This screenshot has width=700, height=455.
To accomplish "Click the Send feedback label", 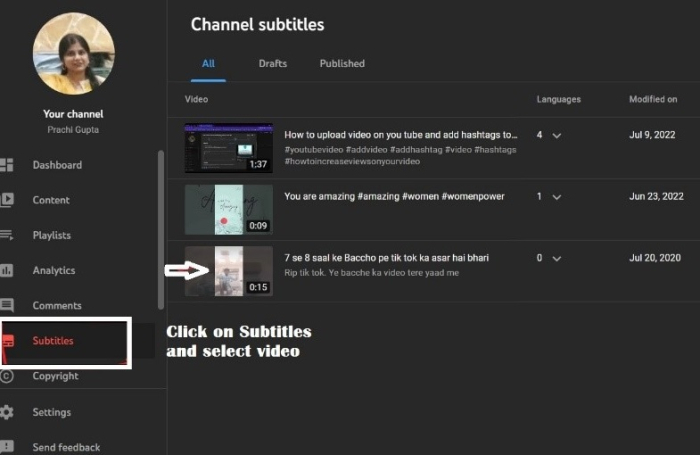I will point(67,447).
